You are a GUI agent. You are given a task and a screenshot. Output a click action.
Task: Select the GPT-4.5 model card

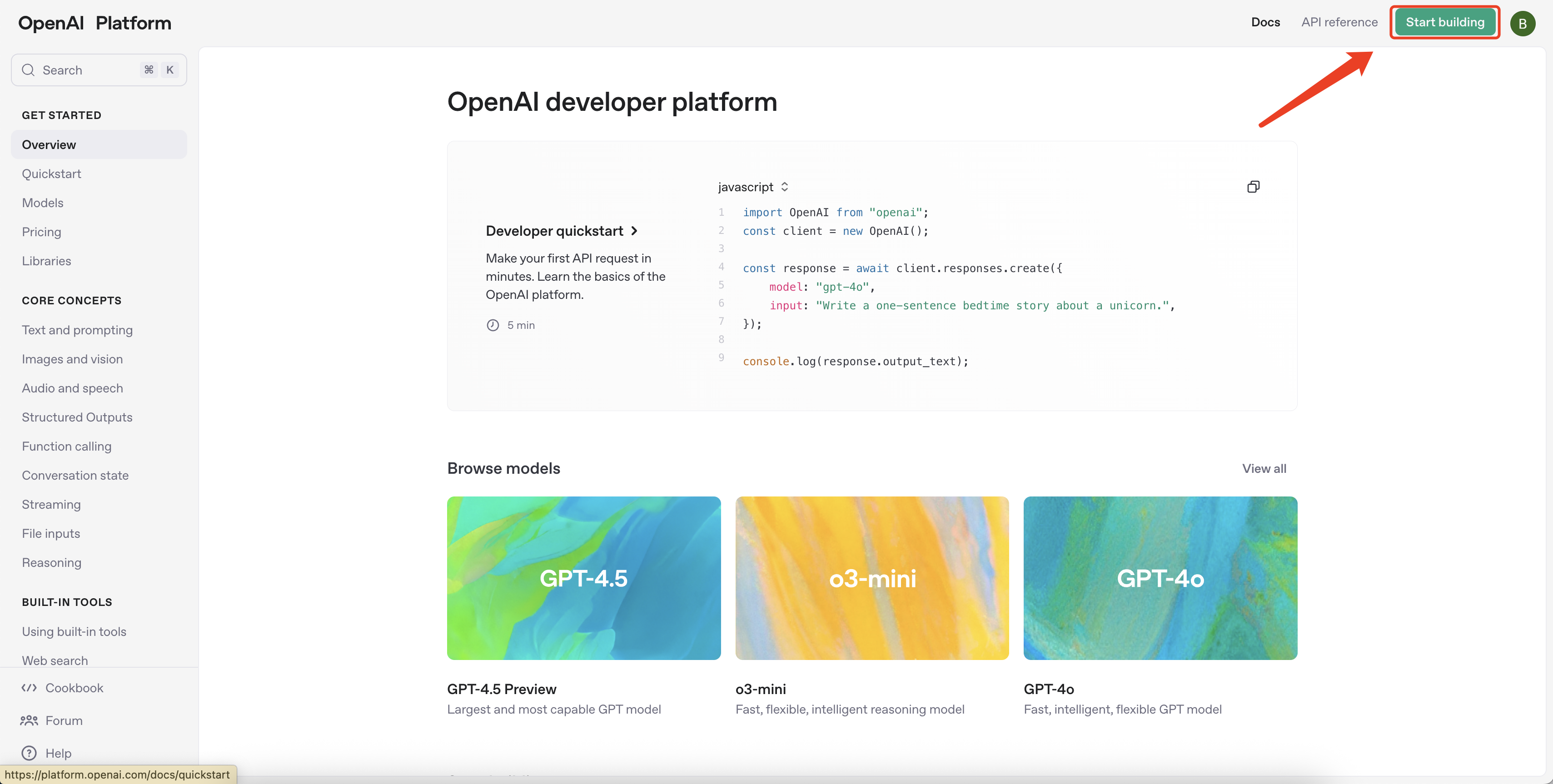click(583, 578)
